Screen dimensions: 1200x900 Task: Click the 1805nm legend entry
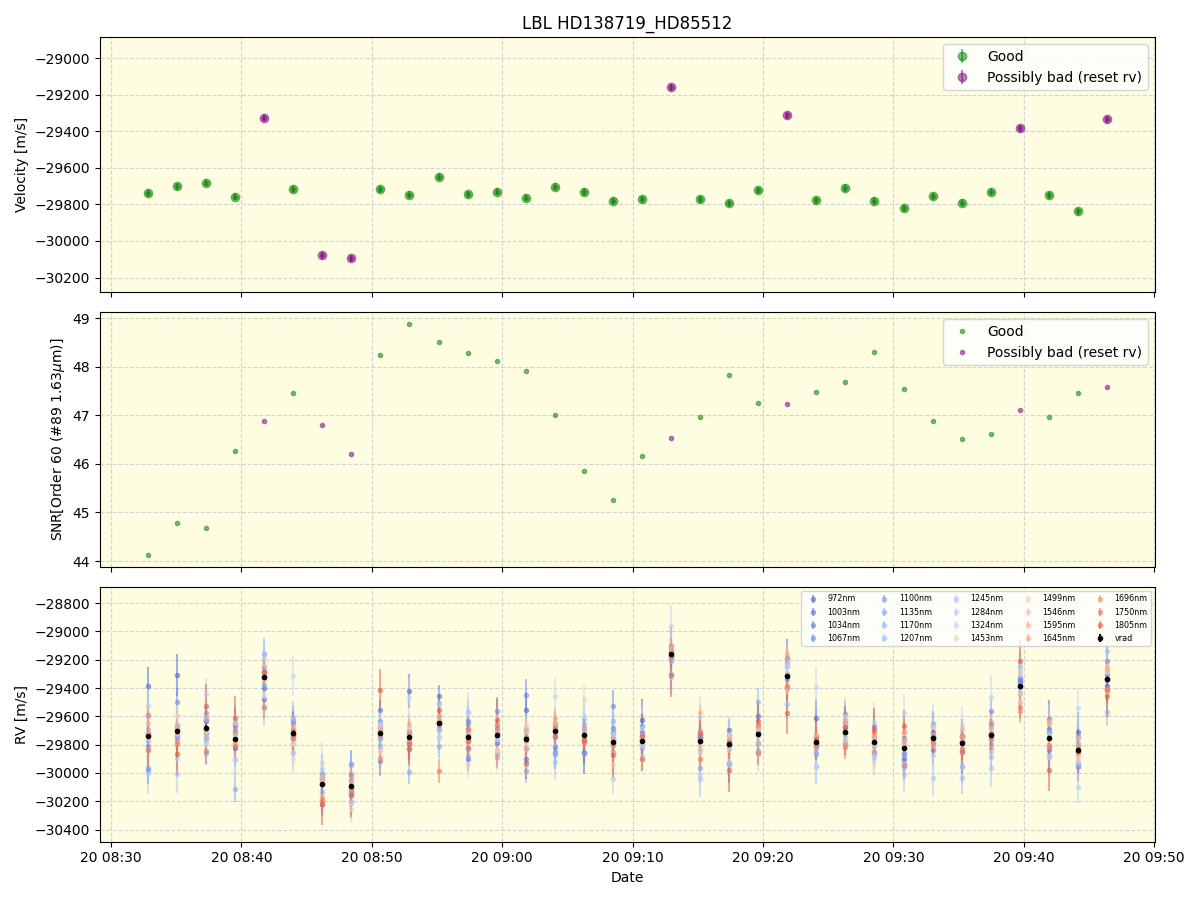1121,625
